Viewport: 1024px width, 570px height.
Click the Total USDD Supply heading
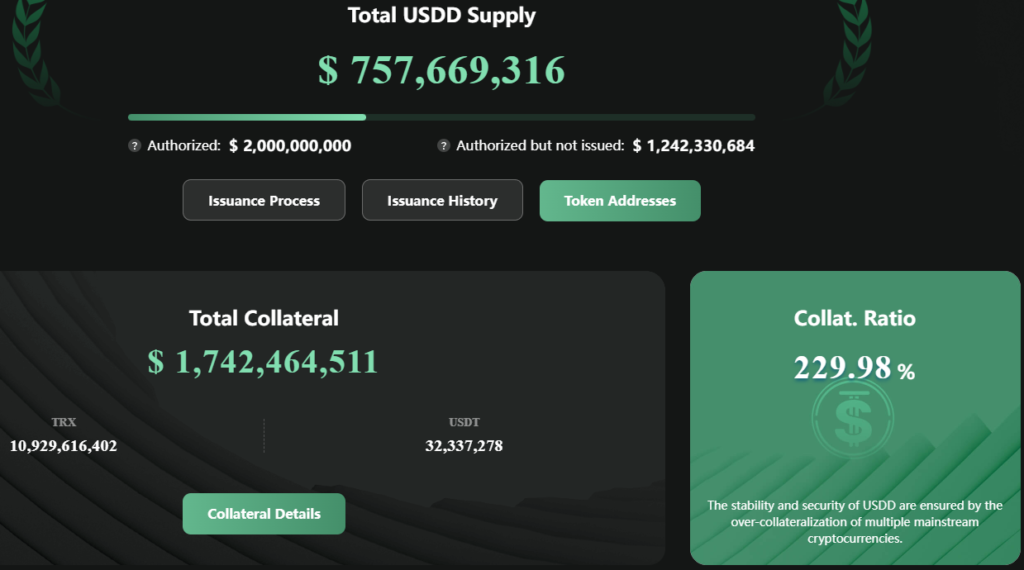click(441, 15)
